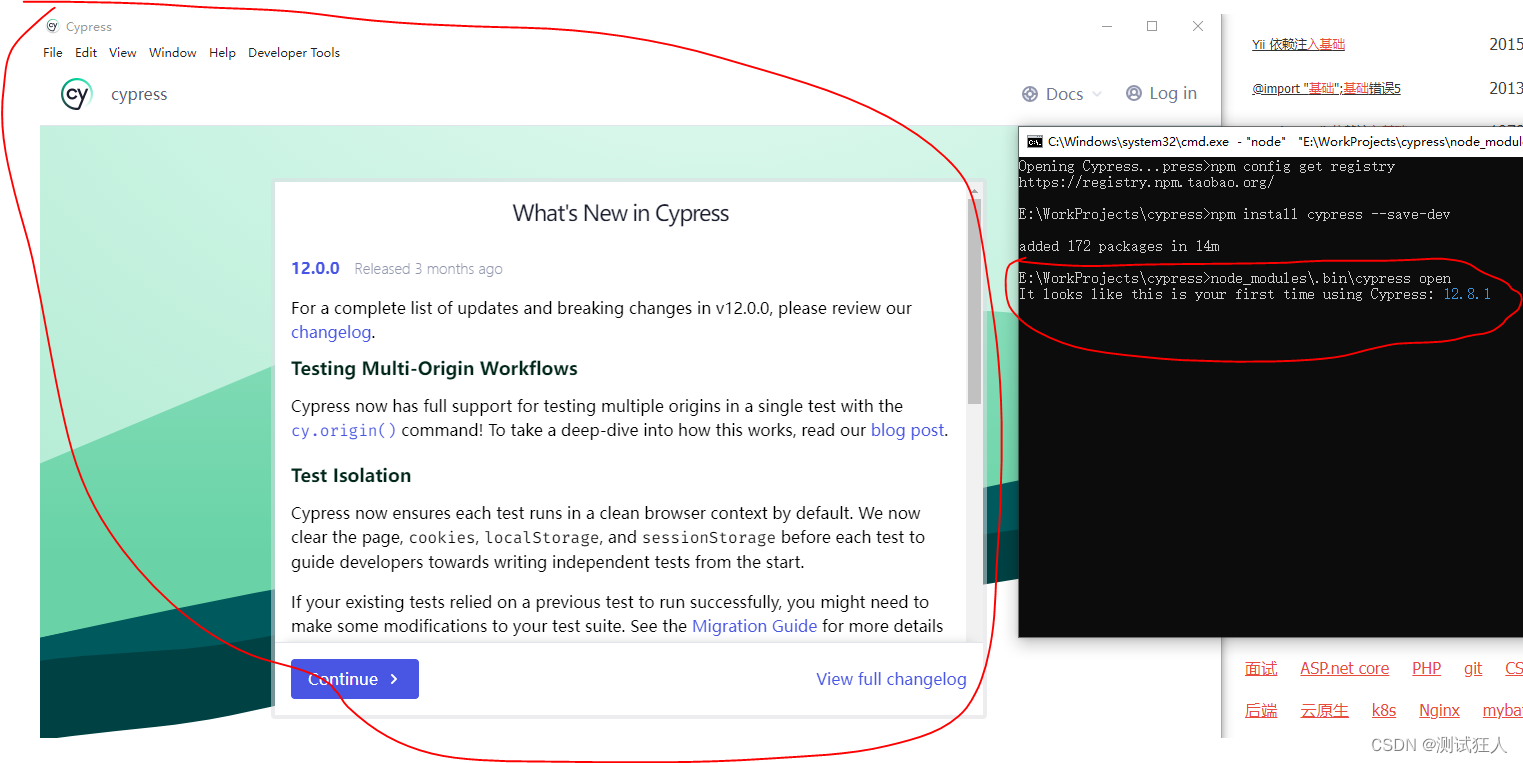Click the k8s tag link
Image resolution: width=1523 pixels, height=763 pixels.
[x=1383, y=710]
